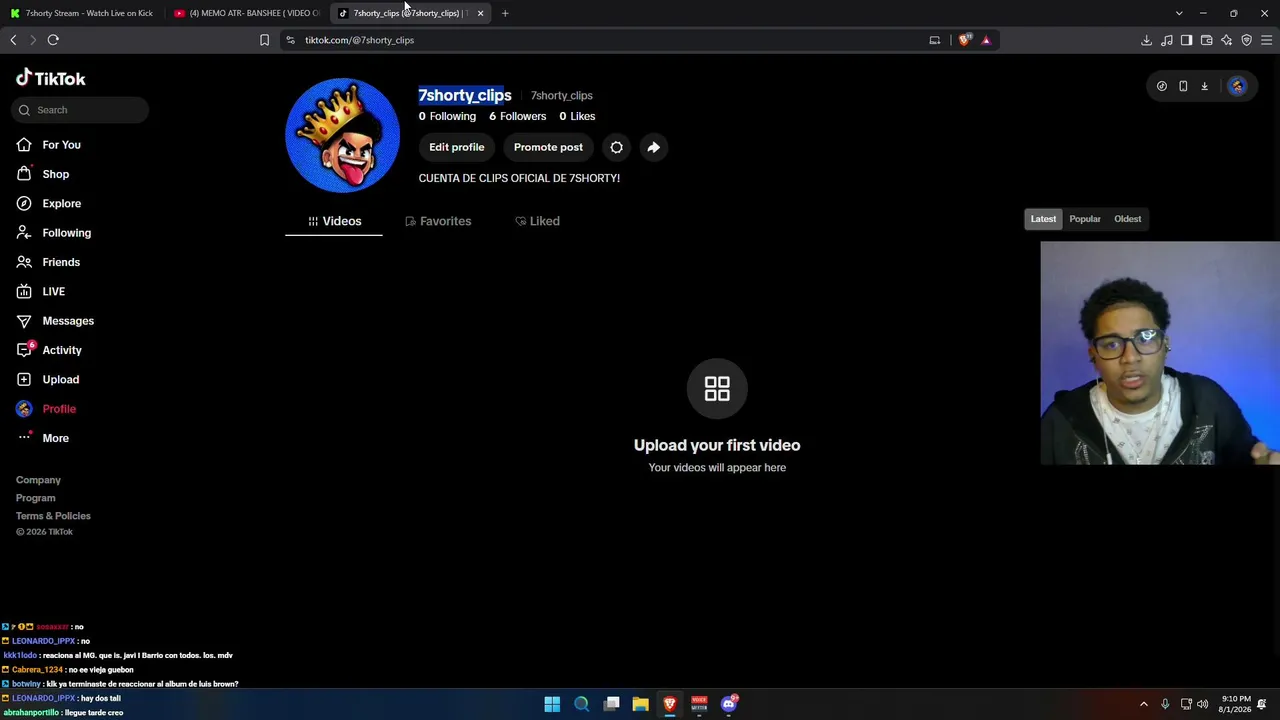Sort videos by Latest
Viewport: 1280px width, 720px height.
(1043, 219)
